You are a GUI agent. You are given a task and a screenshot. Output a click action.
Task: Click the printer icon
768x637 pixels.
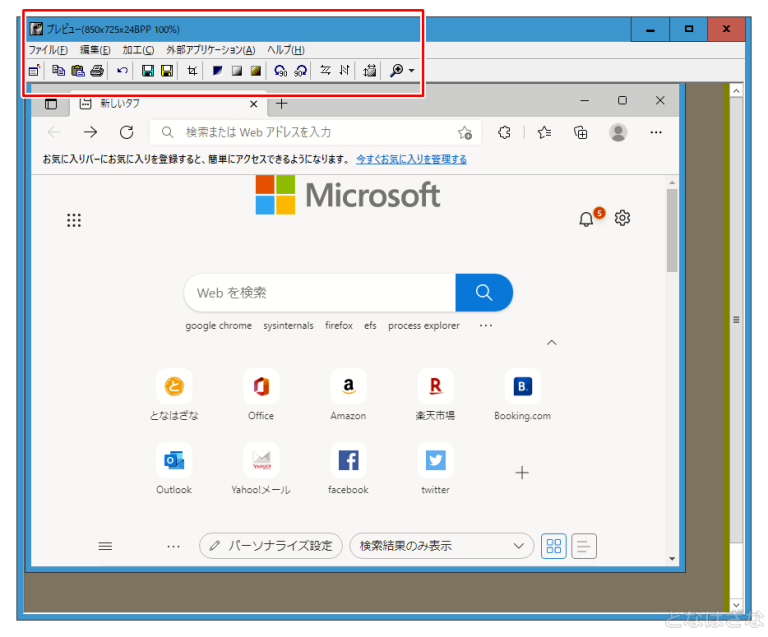click(x=97, y=71)
